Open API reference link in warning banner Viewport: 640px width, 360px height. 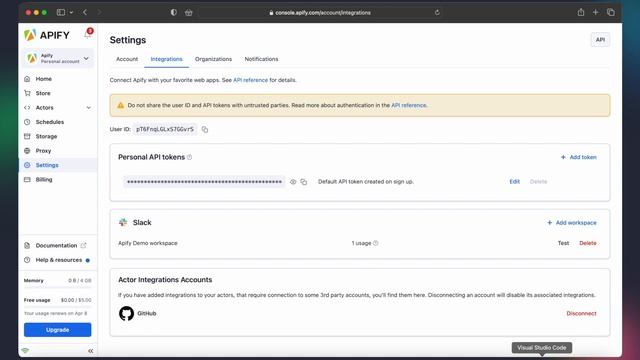click(409, 105)
